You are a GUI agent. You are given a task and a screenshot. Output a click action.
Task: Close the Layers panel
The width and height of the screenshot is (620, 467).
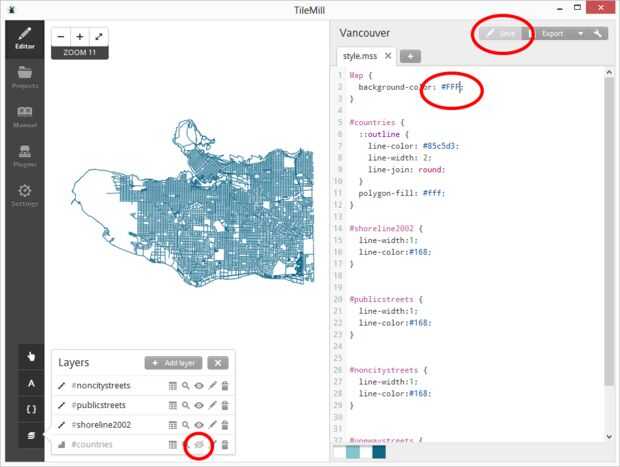(218, 363)
